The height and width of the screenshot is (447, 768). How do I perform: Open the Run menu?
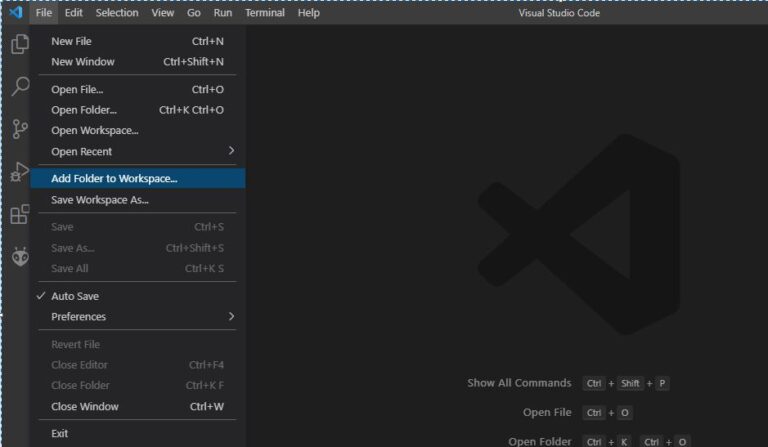point(222,13)
